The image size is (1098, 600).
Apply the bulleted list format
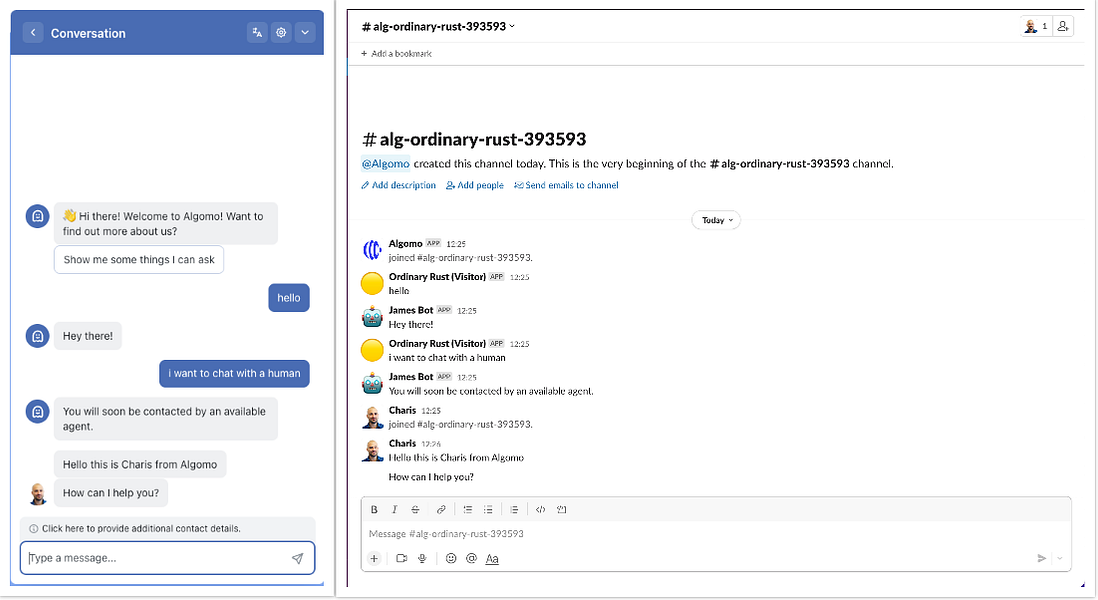(488, 510)
